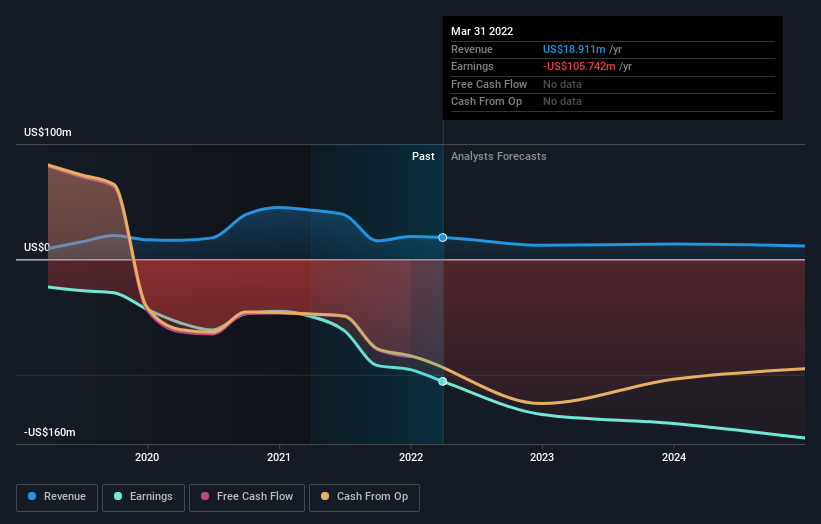
Task: Click the earnings data point marker on teal line
Action: 442,382
